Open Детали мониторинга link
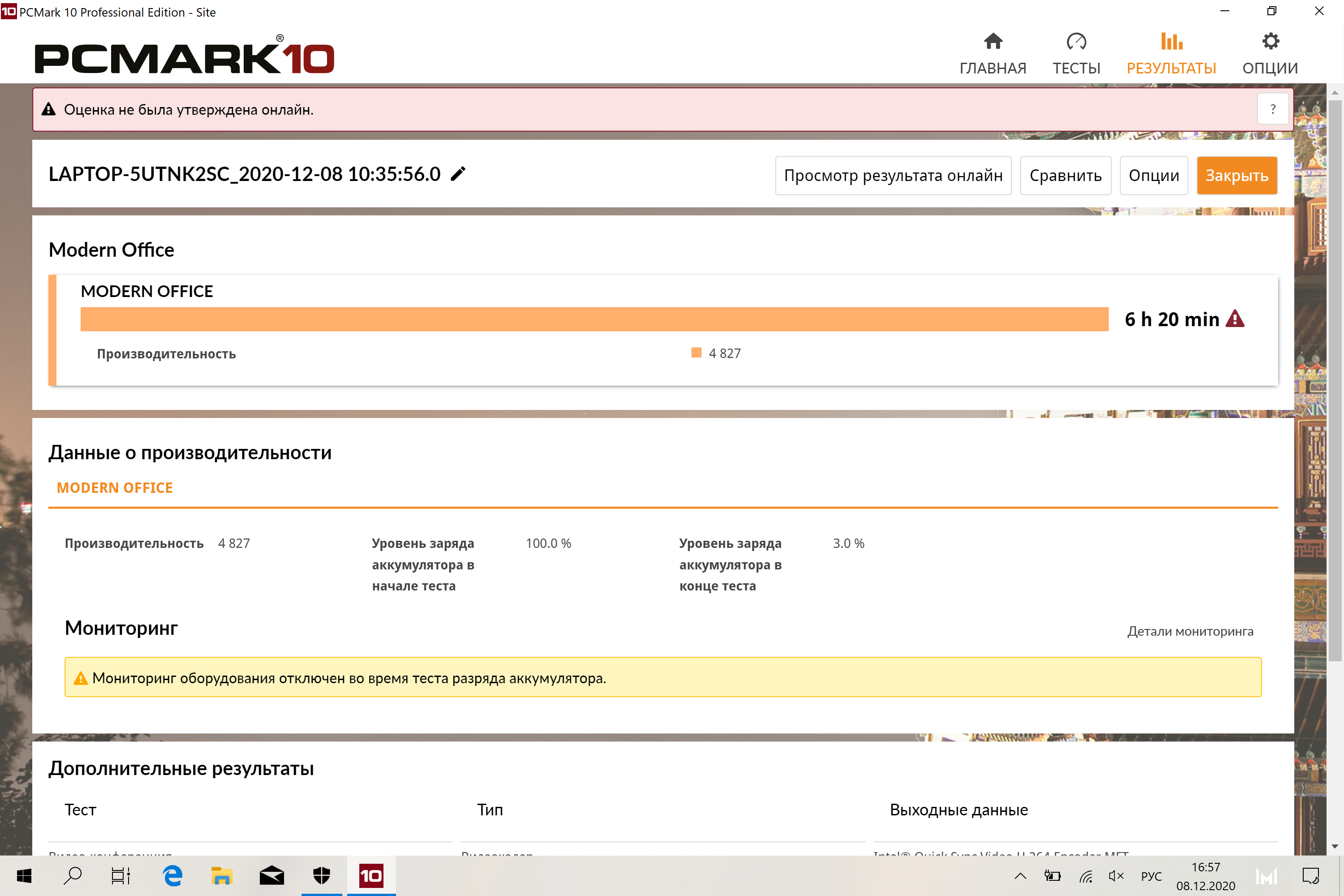The height and width of the screenshot is (896, 1344). pyautogui.click(x=1190, y=631)
